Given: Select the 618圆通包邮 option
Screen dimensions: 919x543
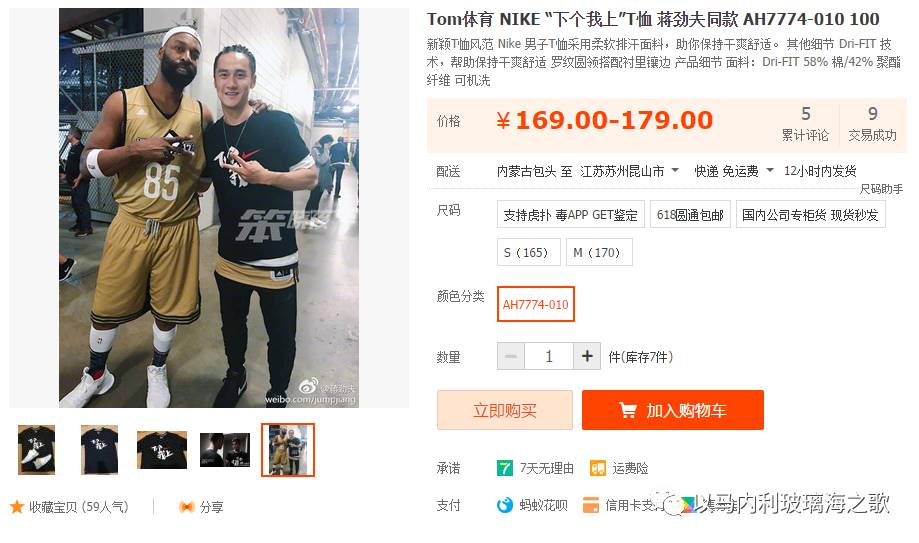Looking at the screenshot, I should pyautogui.click(x=690, y=215).
